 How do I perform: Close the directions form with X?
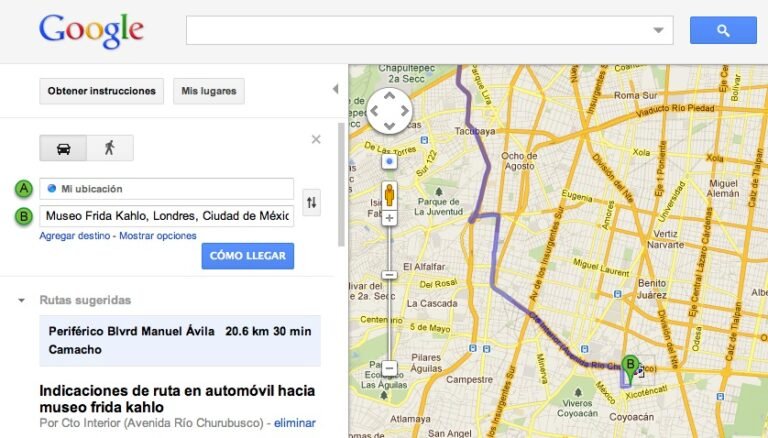(316, 140)
